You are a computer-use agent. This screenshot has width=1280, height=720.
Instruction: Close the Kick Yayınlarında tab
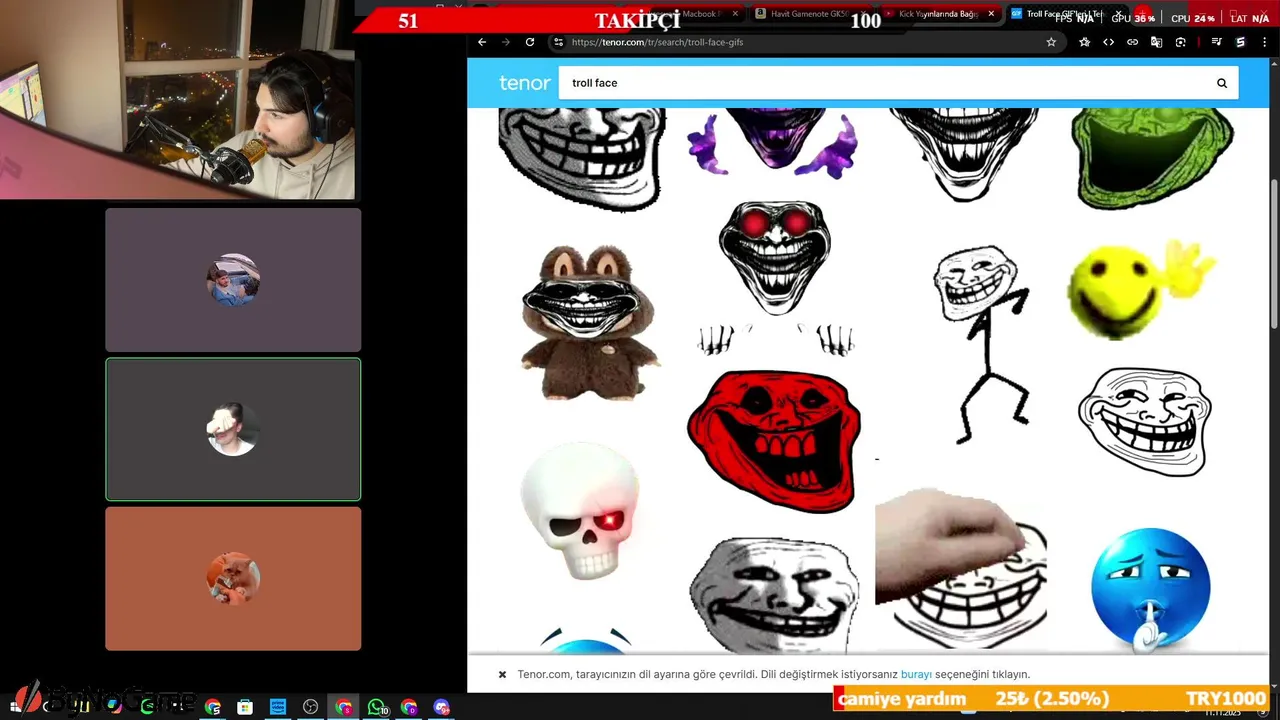991,14
